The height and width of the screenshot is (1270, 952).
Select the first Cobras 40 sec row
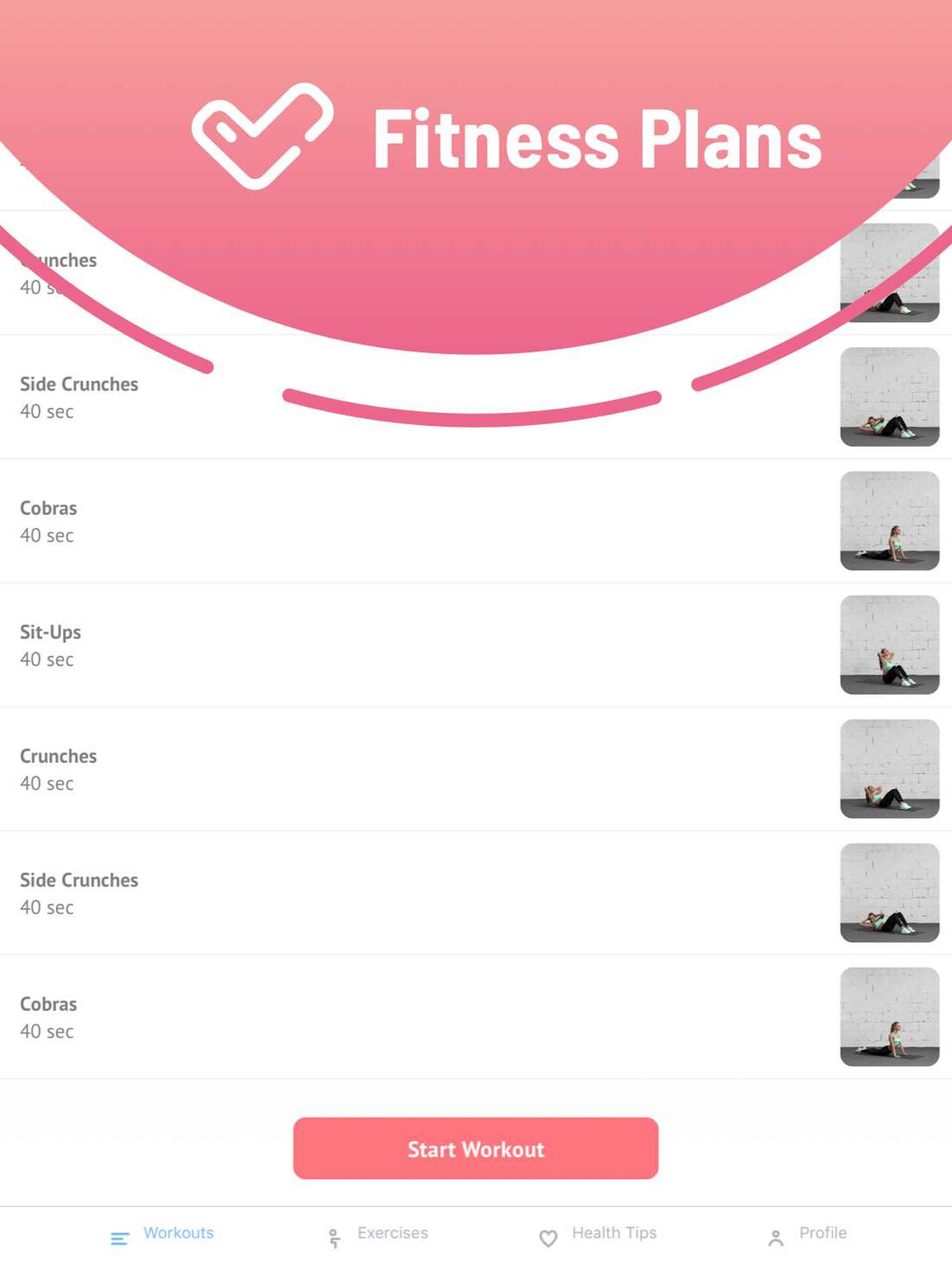click(476, 521)
